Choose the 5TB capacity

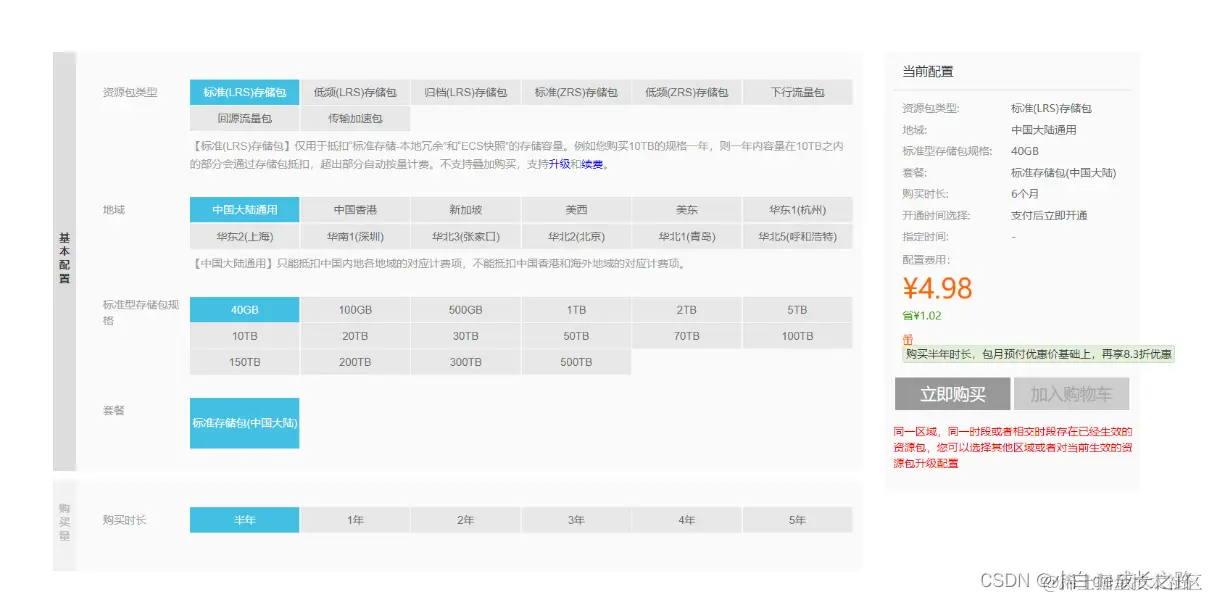click(797, 310)
